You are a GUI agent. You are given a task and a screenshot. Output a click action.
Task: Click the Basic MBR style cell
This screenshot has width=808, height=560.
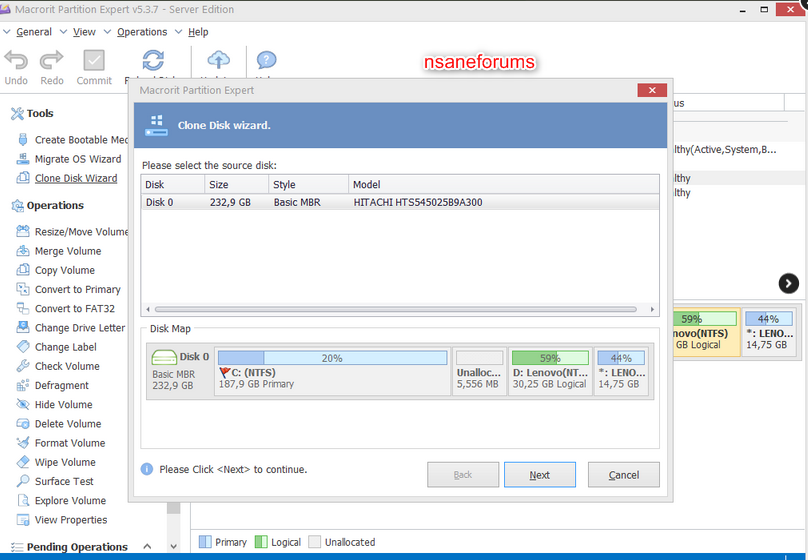(297, 202)
